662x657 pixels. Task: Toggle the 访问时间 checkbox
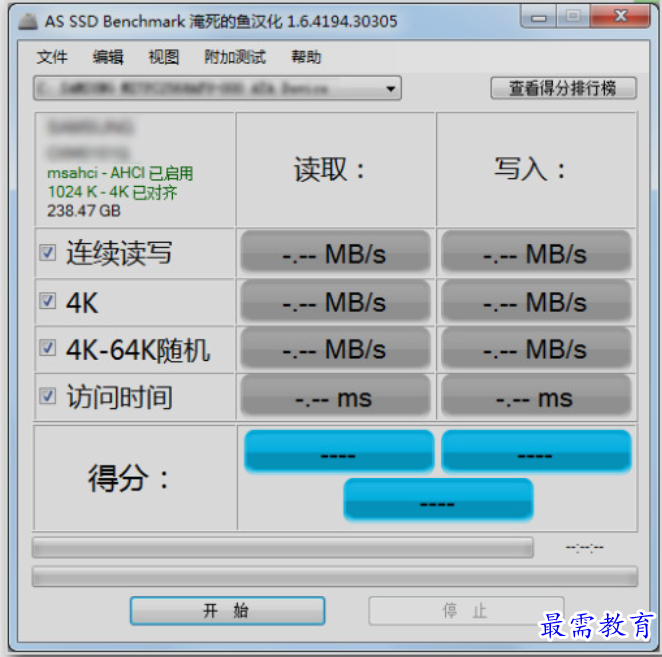pos(47,396)
